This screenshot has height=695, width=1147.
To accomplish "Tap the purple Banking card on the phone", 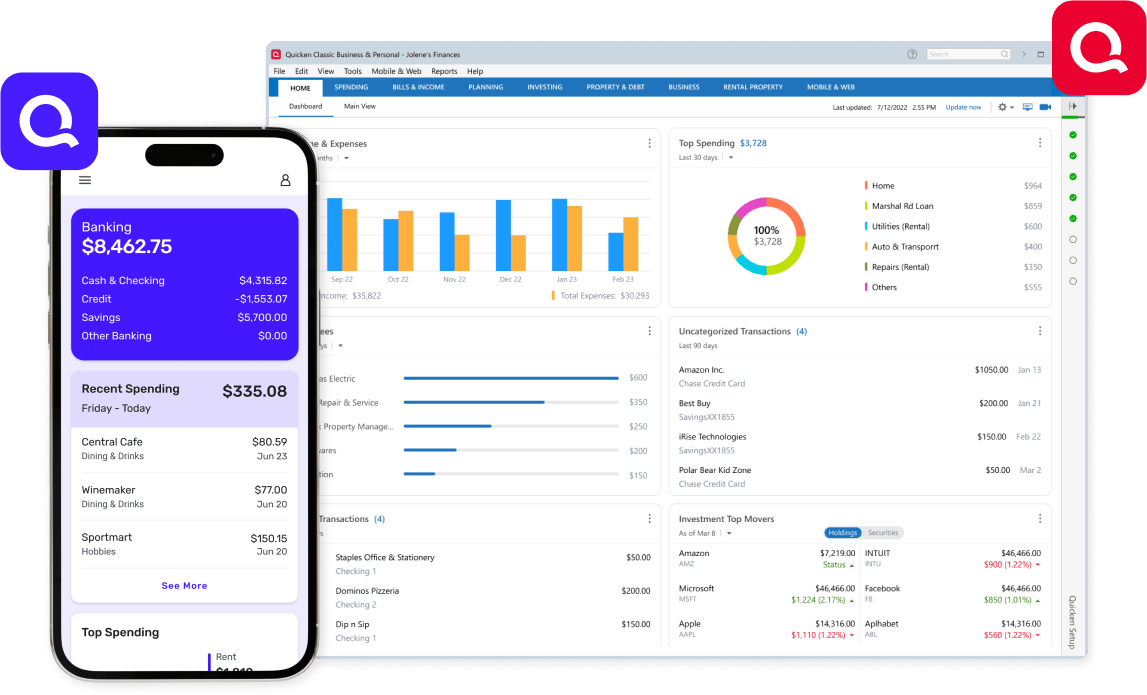I will [x=184, y=284].
